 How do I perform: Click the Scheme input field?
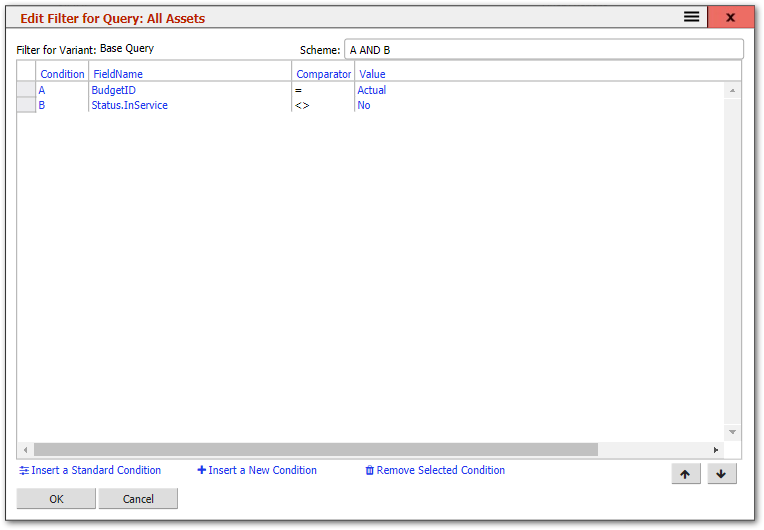tap(544, 50)
